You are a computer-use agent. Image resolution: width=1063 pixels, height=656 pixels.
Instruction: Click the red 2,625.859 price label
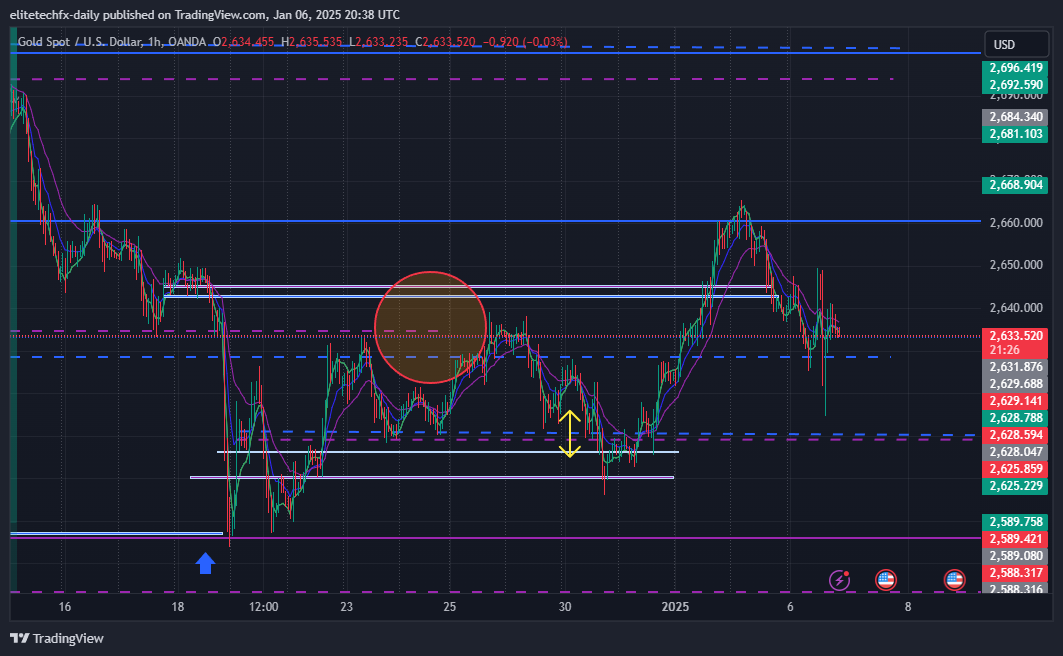1016,468
